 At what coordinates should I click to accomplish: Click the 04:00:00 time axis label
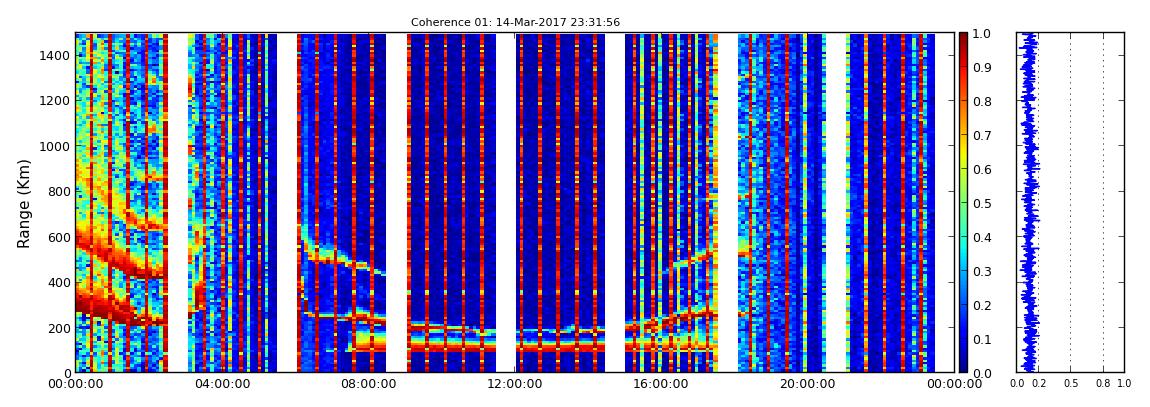pyautogui.click(x=224, y=383)
